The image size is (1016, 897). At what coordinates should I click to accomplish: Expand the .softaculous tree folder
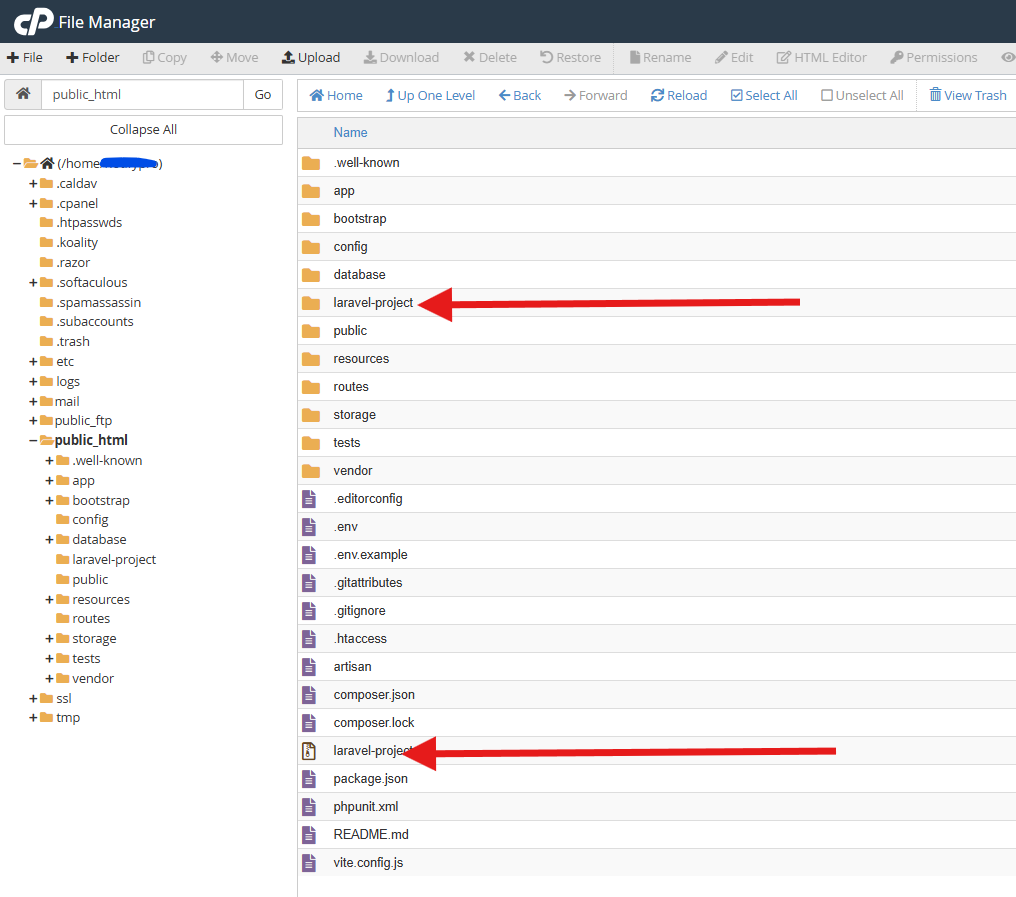pos(33,283)
